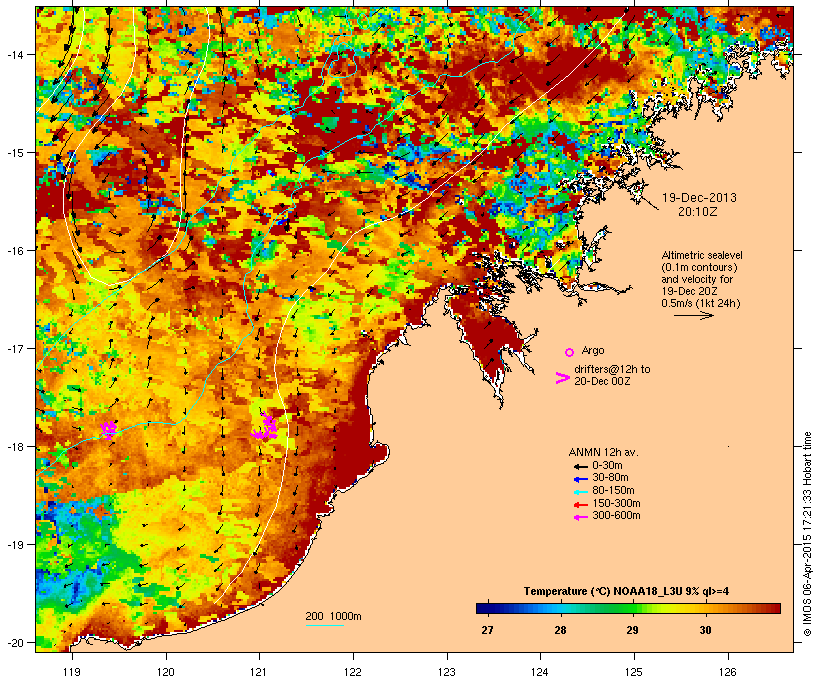Click the 30-80m depth label

tap(610, 478)
